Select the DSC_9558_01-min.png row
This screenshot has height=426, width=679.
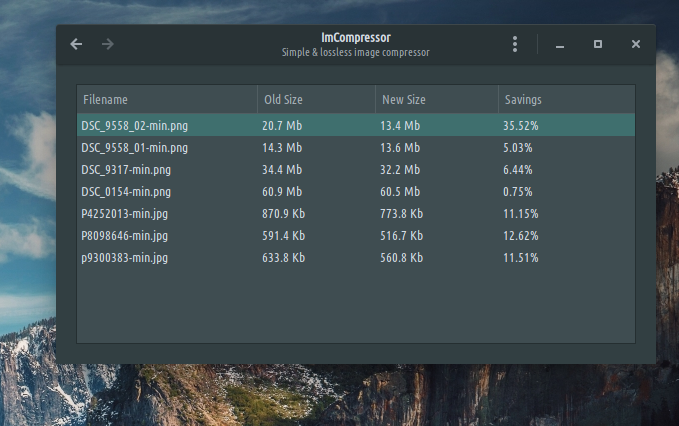(356, 148)
